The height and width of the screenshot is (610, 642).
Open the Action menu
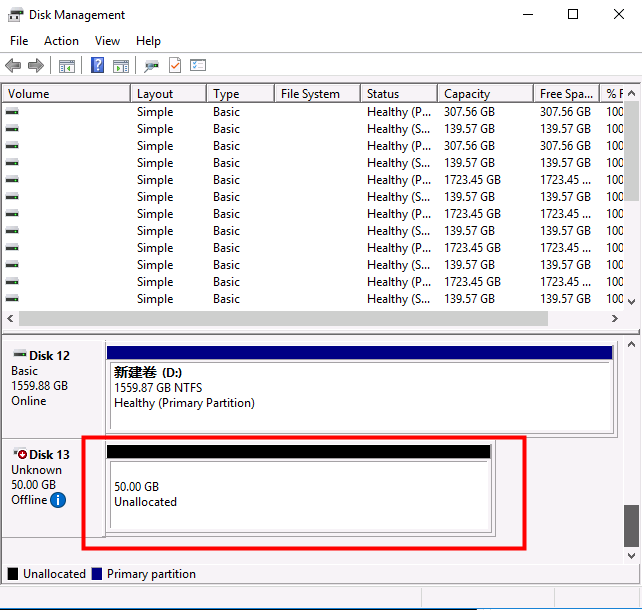(61, 41)
